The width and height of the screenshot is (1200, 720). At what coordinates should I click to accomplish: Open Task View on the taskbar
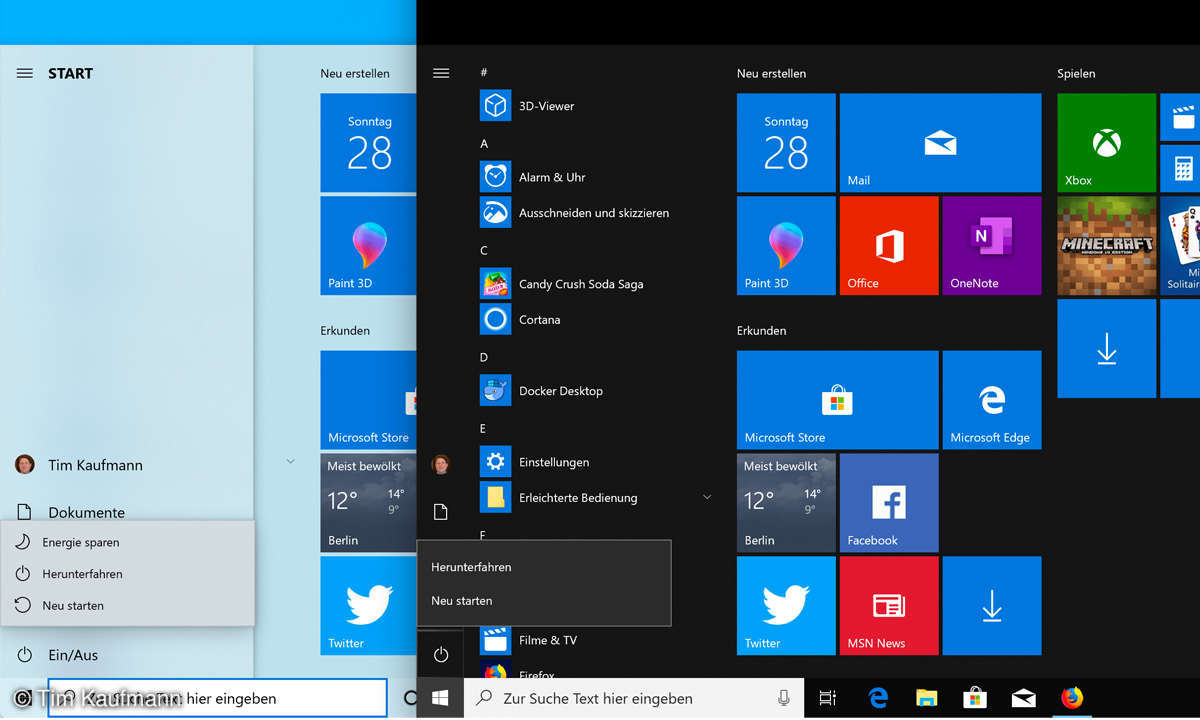point(827,698)
